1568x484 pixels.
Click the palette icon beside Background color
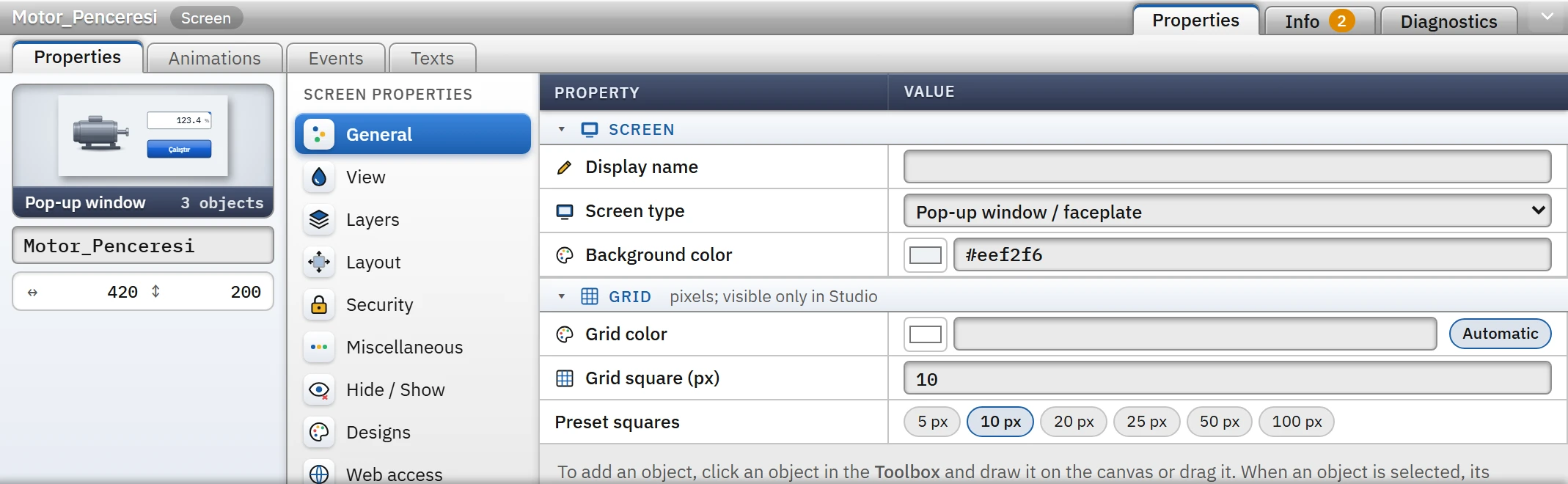(x=564, y=255)
